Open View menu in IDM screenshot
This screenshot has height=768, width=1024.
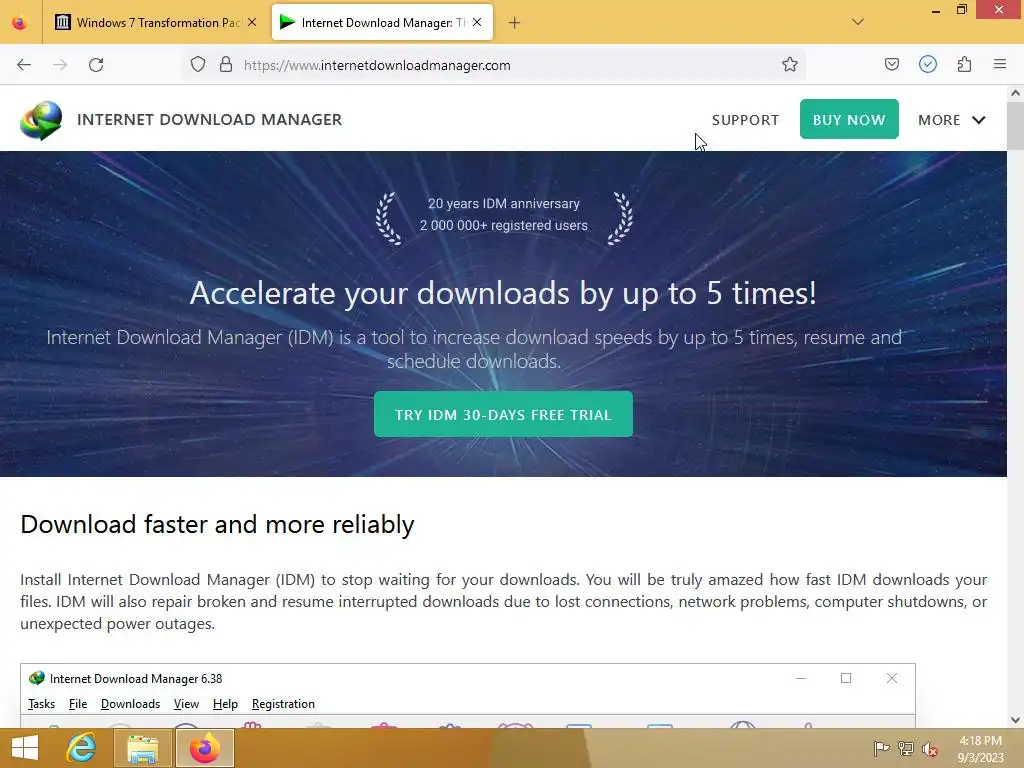click(186, 704)
